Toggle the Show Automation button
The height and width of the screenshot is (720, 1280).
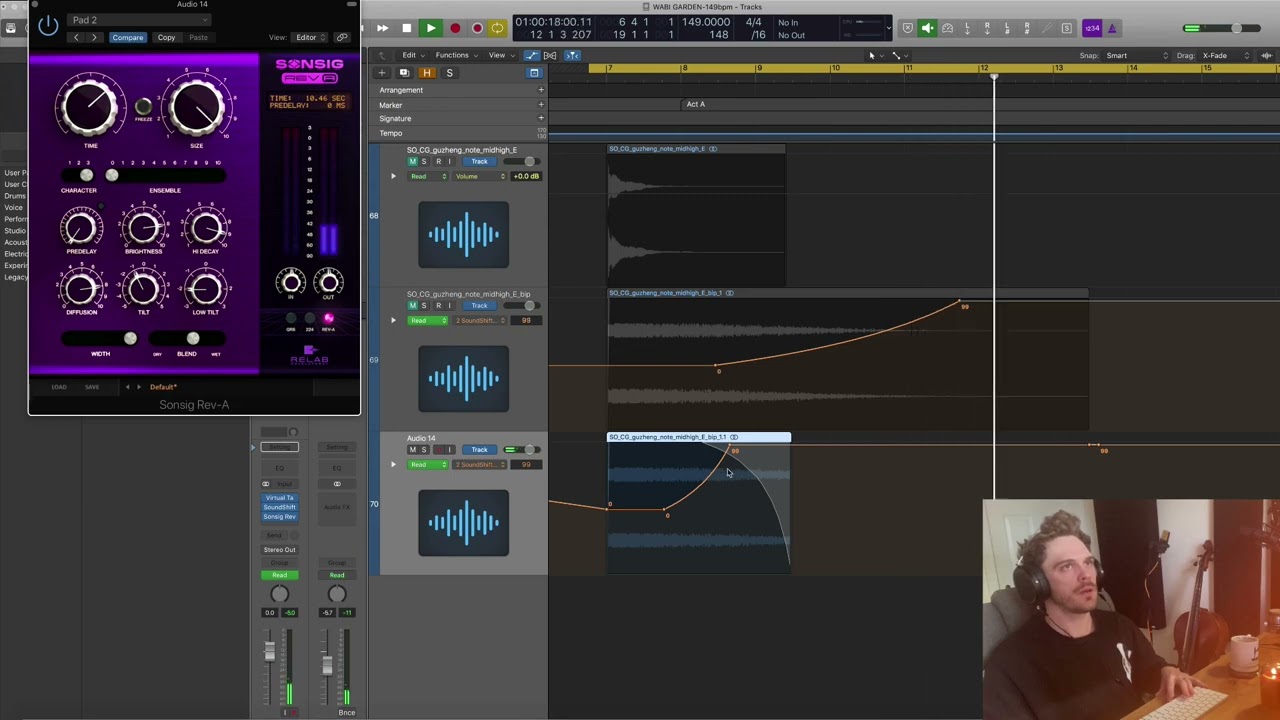(x=531, y=55)
